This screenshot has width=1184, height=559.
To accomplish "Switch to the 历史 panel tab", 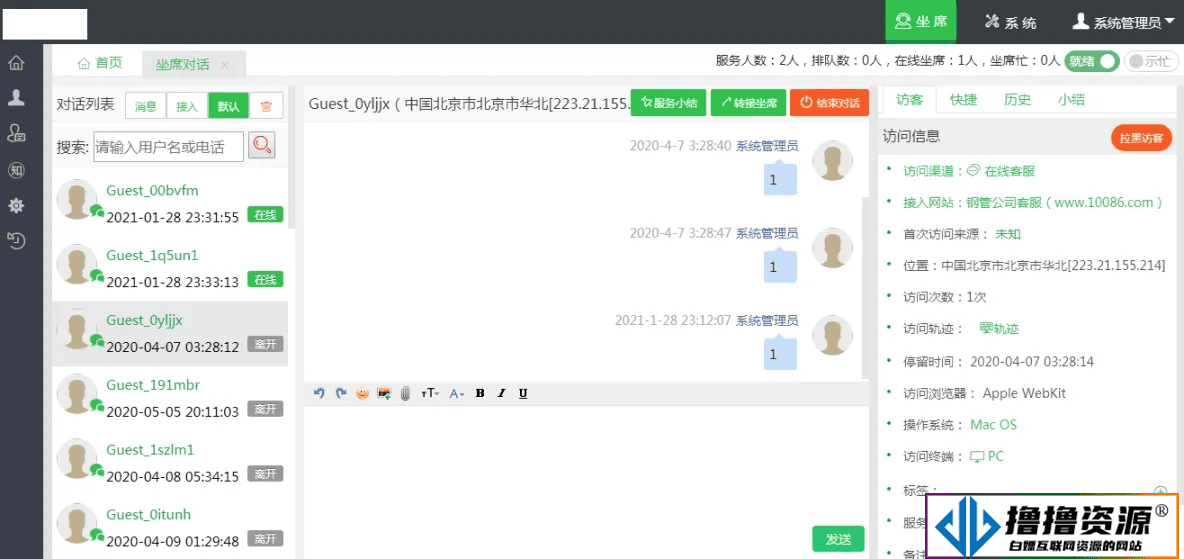I will coord(1017,100).
